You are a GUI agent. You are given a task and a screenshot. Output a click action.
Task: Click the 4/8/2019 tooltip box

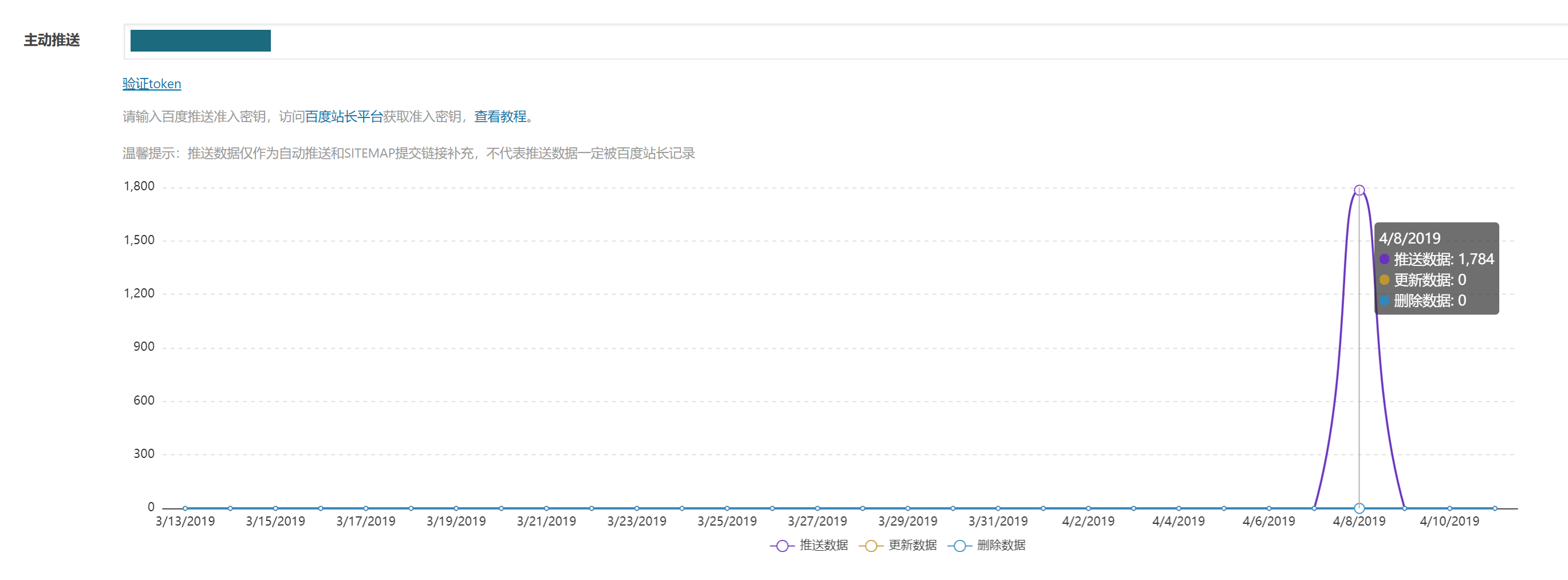(1436, 269)
